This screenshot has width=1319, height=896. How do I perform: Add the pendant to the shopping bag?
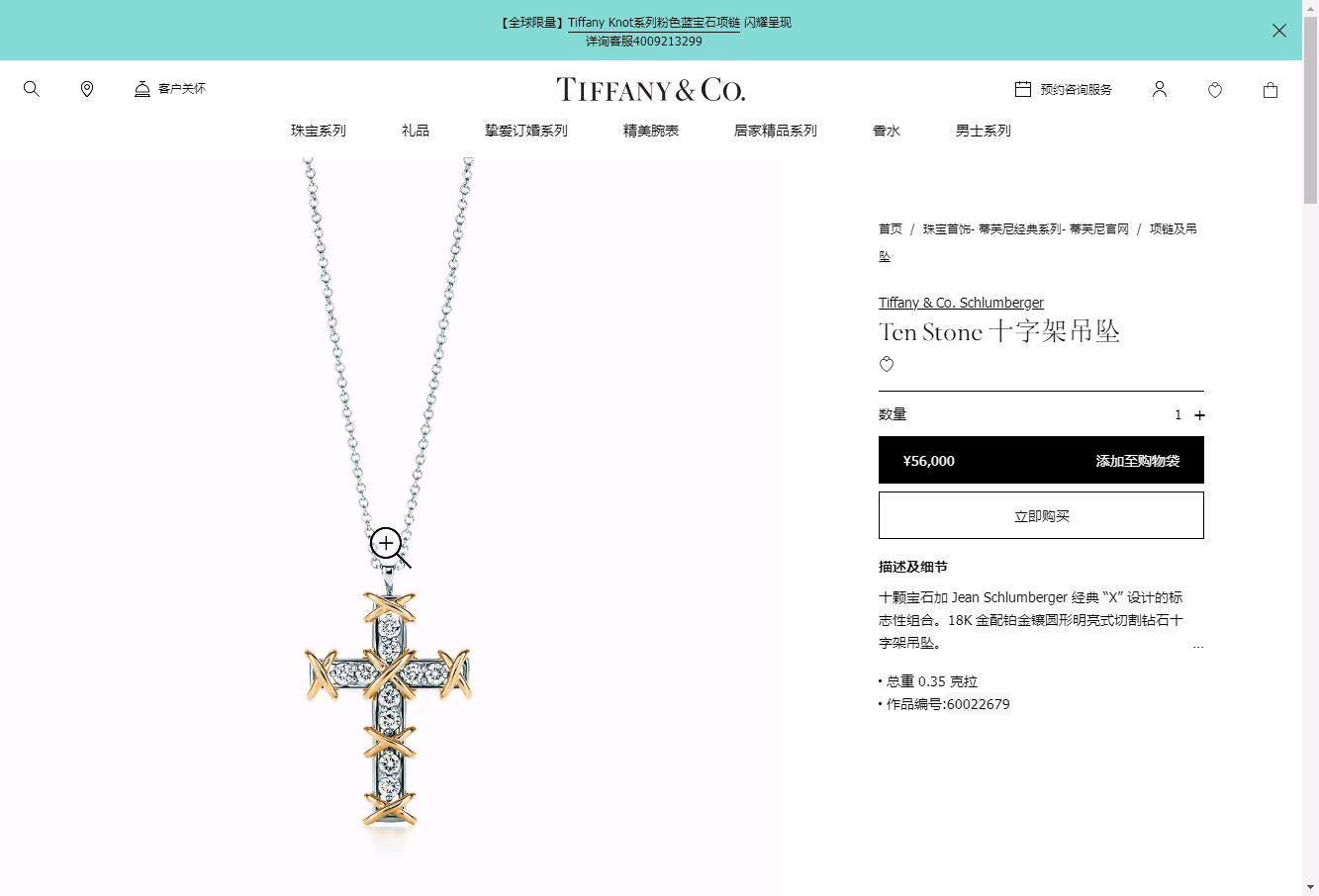[1041, 460]
